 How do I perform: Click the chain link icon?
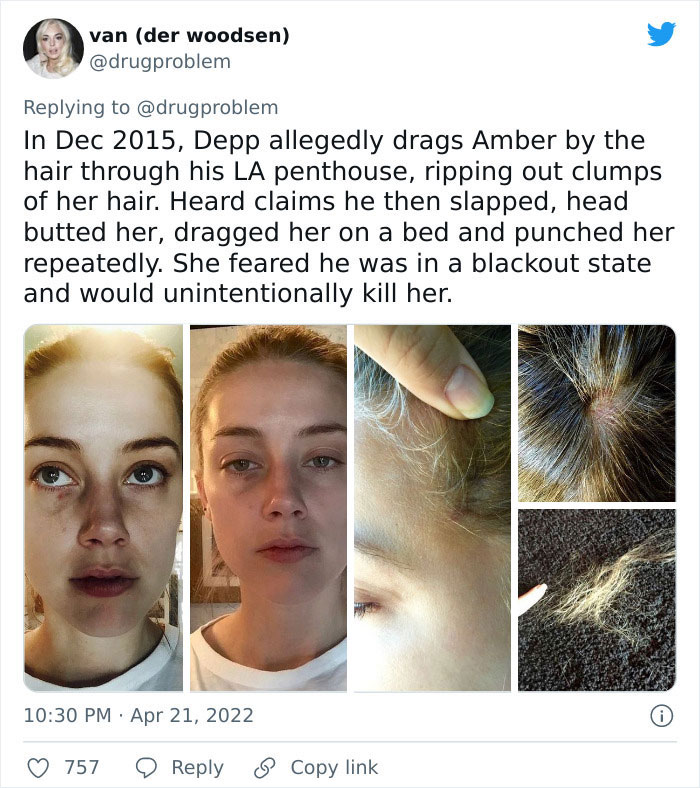tap(264, 768)
